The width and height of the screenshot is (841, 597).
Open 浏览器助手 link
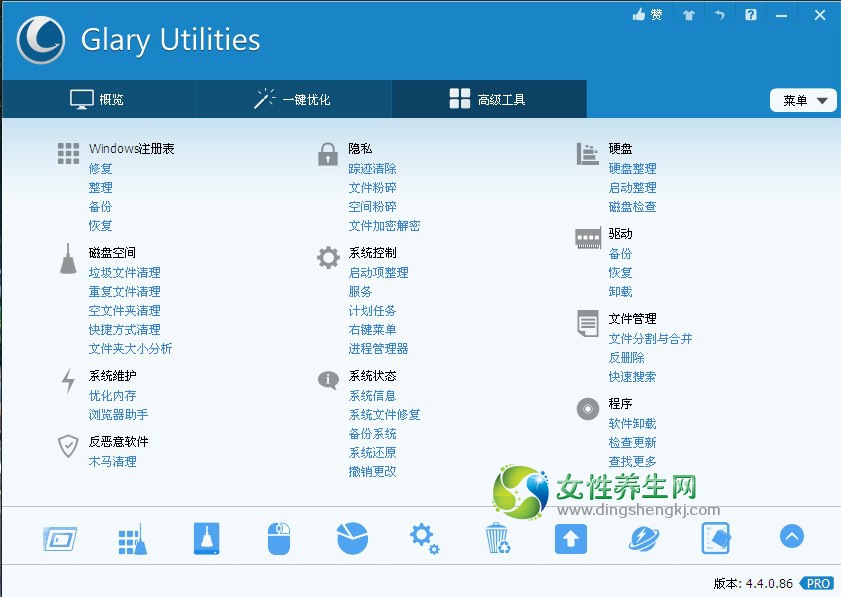(x=119, y=415)
